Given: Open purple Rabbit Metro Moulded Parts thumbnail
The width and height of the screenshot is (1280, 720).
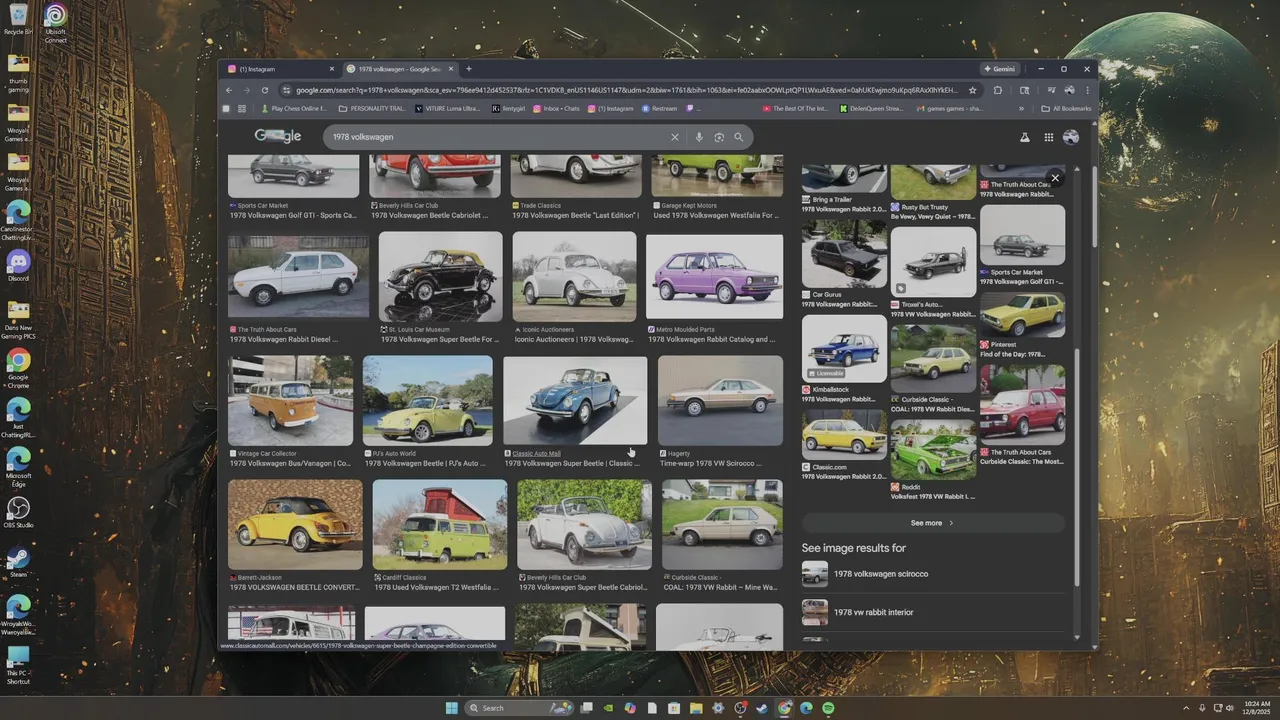Looking at the screenshot, I should coord(714,276).
